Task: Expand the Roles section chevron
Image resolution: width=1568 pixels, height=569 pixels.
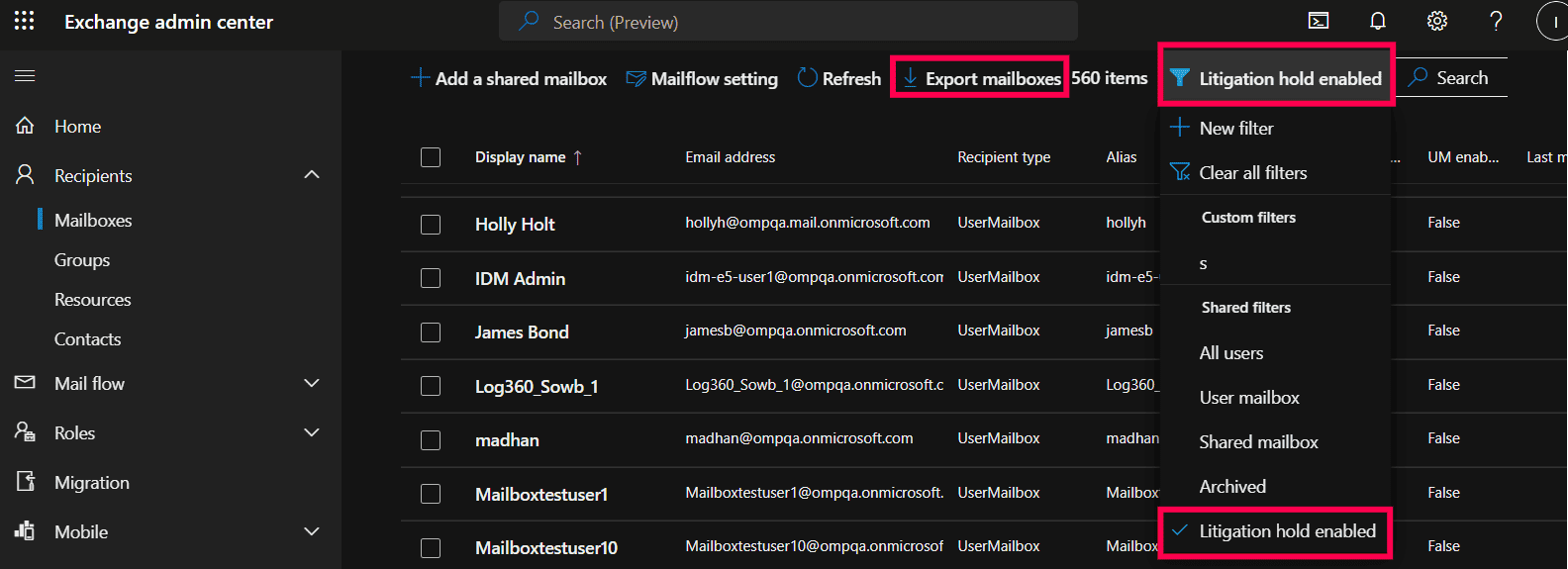Action: tap(312, 432)
